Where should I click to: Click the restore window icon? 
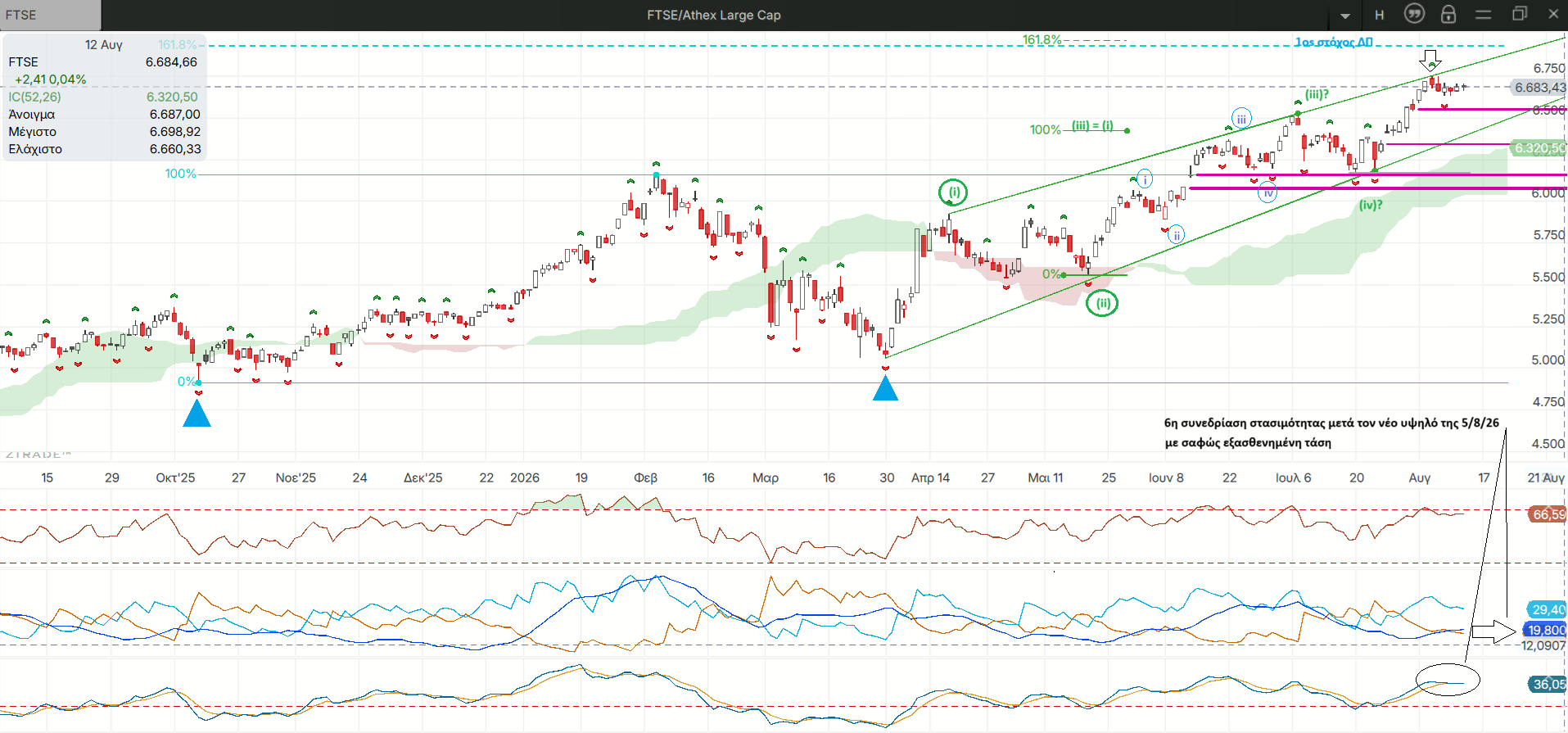1520,14
